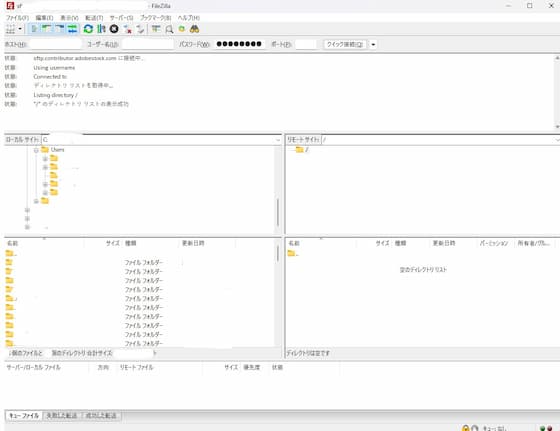Open the サーバー(S) menu
The image size is (560, 431).
tap(121, 17)
